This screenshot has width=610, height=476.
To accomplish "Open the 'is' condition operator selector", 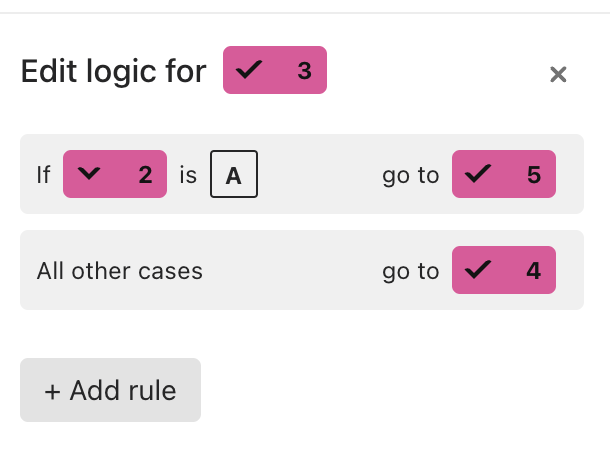I will [x=188, y=175].
